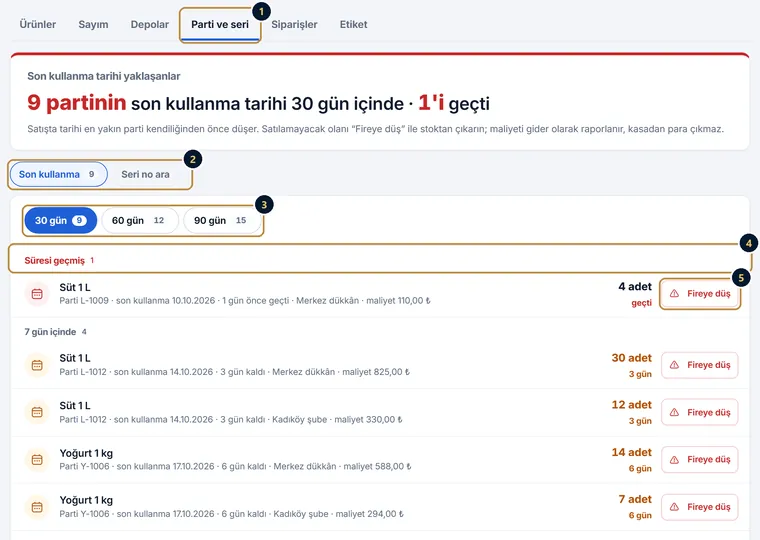This screenshot has width=760, height=540.
Task: Click the '7 adet' quantity
Action: click(635, 499)
